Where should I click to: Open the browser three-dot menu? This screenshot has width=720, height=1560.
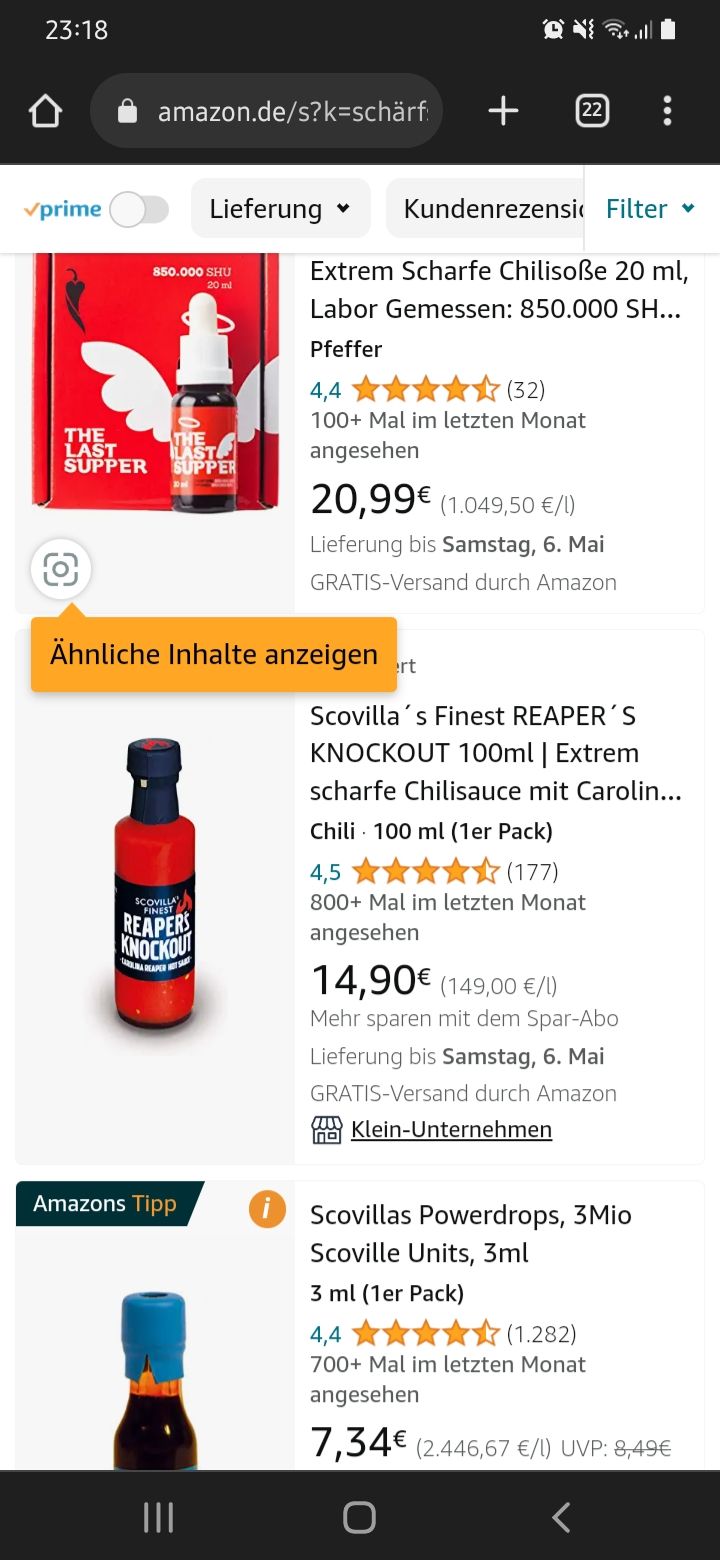click(x=667, y=111)
